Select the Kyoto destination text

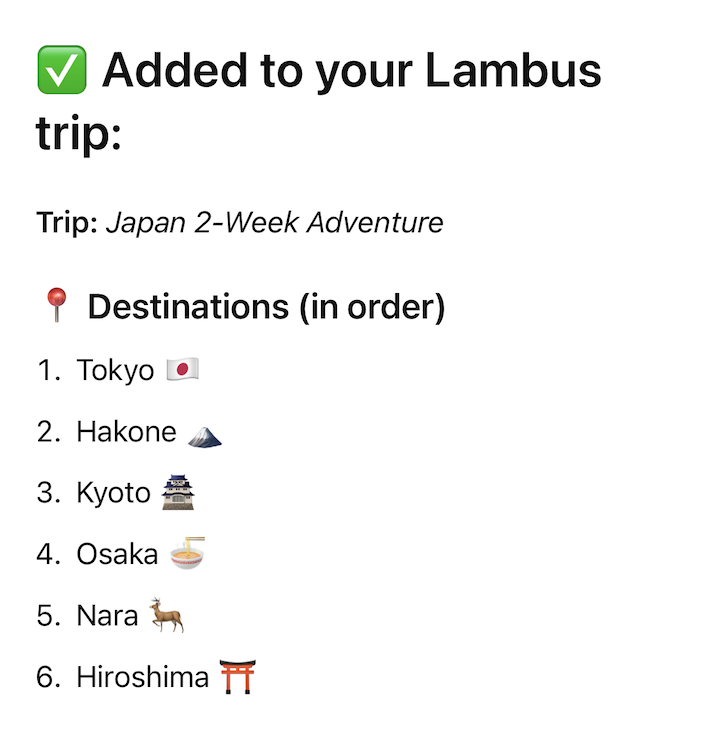113,493
